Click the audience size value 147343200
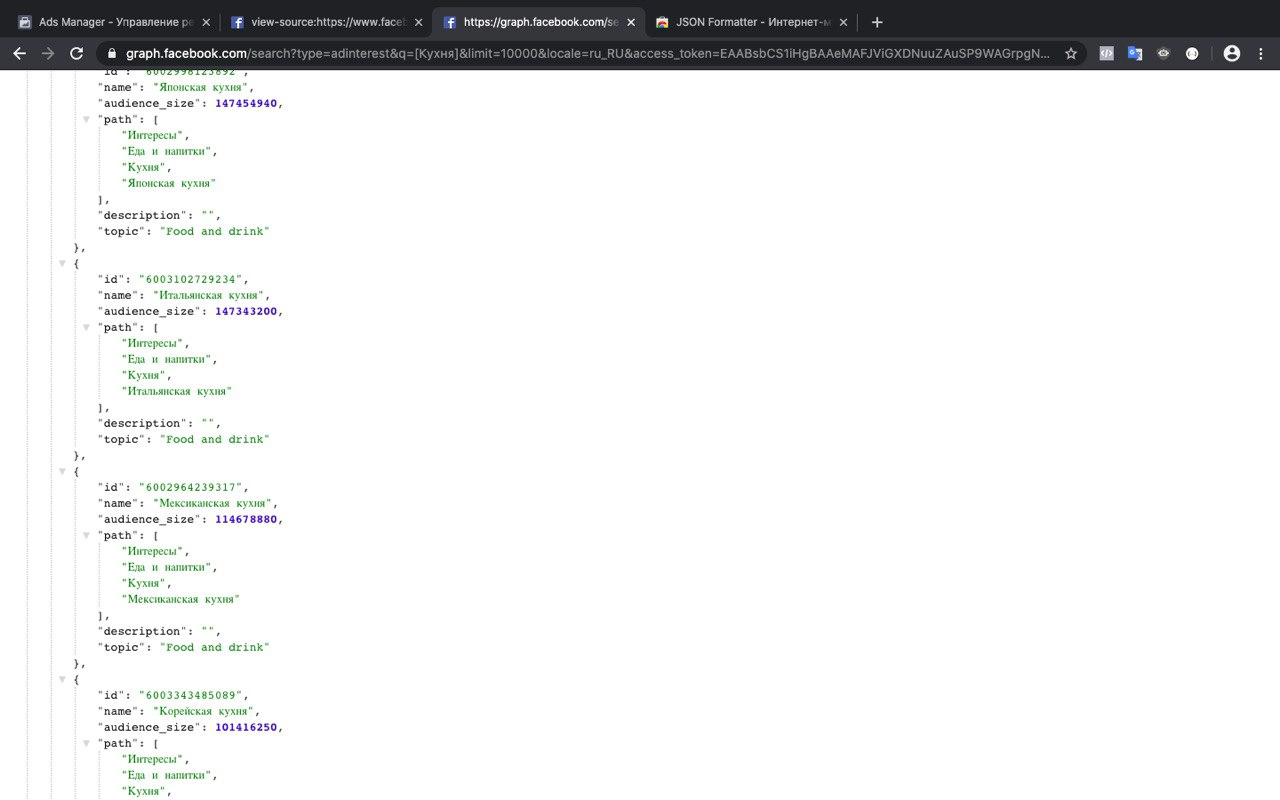The height and width of the screenshot is (800, 1280). tap(248, 311)
